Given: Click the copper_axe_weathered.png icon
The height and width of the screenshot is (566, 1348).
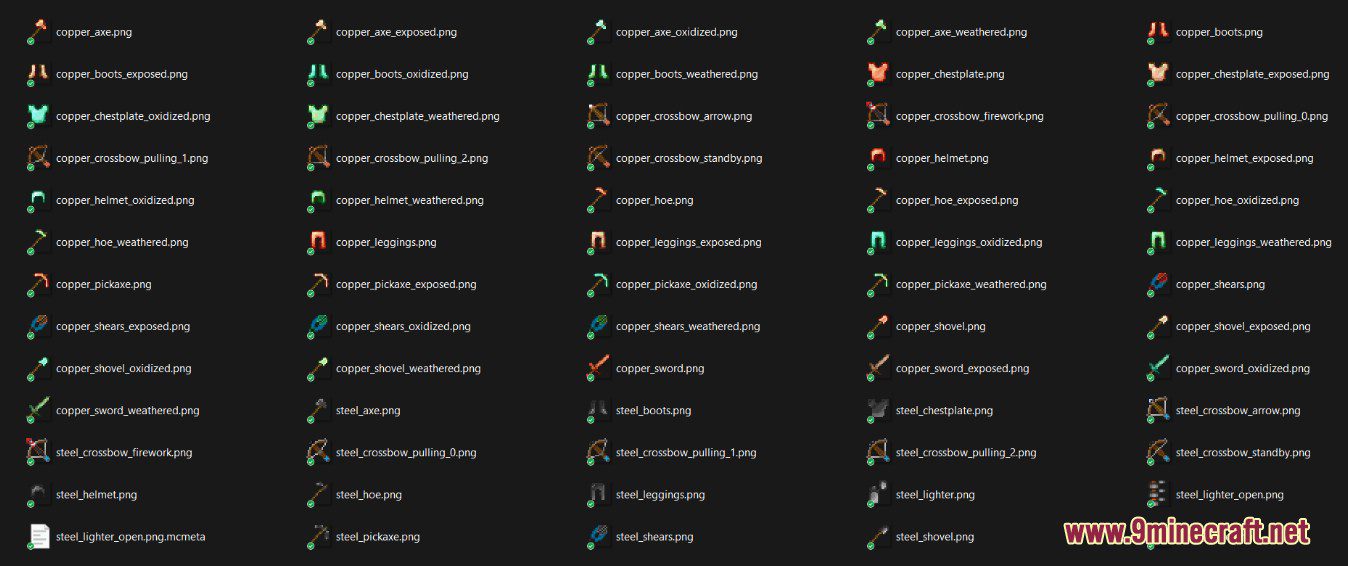Looking at the screenshot, I should click(878, 32).
